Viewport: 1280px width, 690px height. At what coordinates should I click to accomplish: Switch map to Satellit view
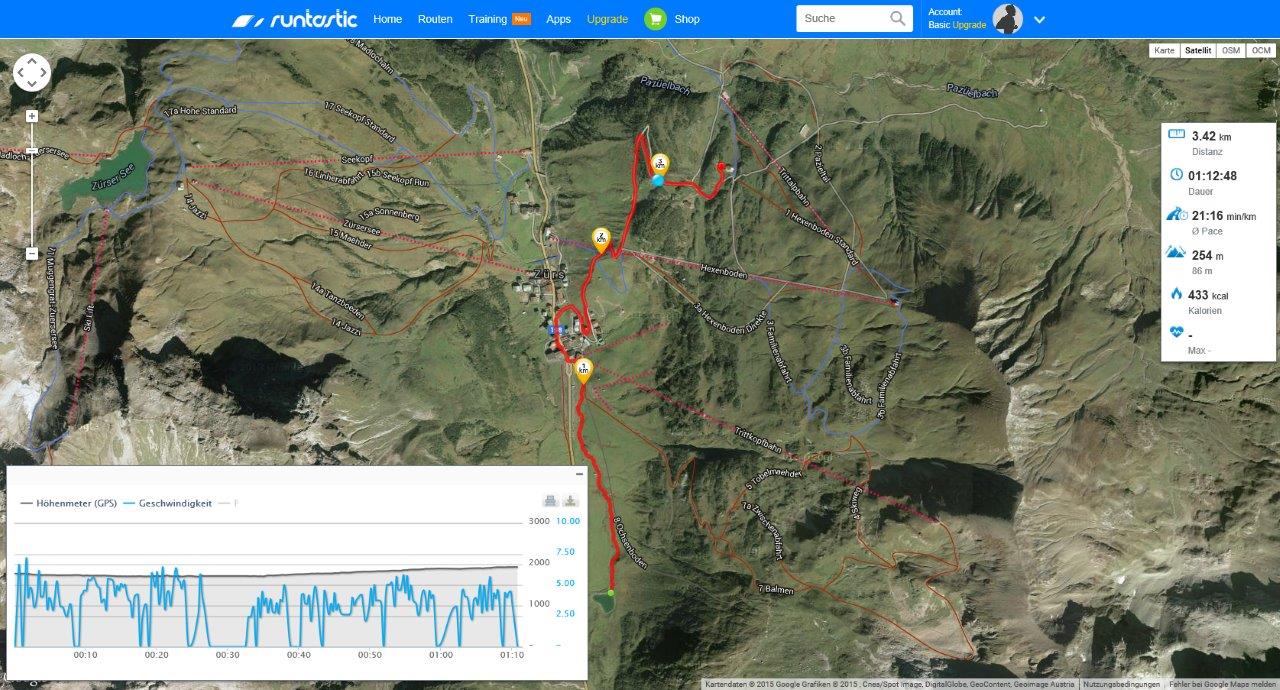coord(1197,50)
